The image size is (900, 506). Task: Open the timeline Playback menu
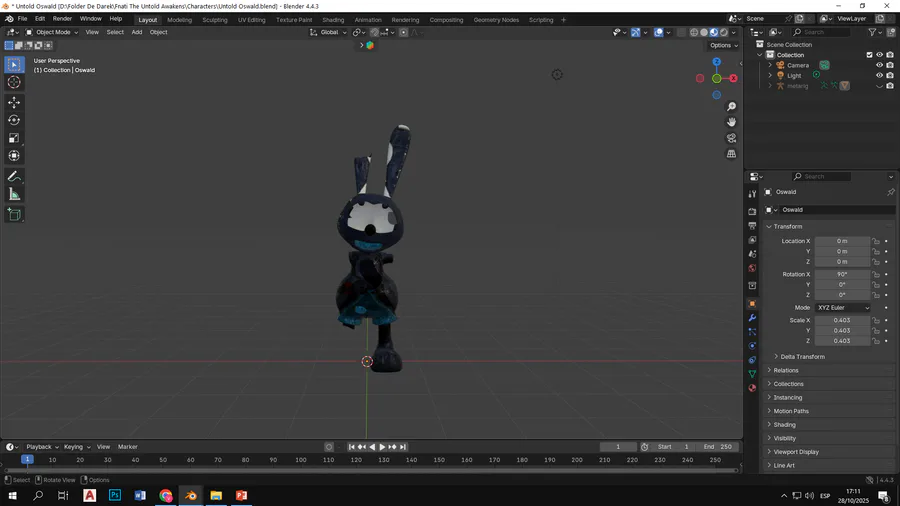42,447
